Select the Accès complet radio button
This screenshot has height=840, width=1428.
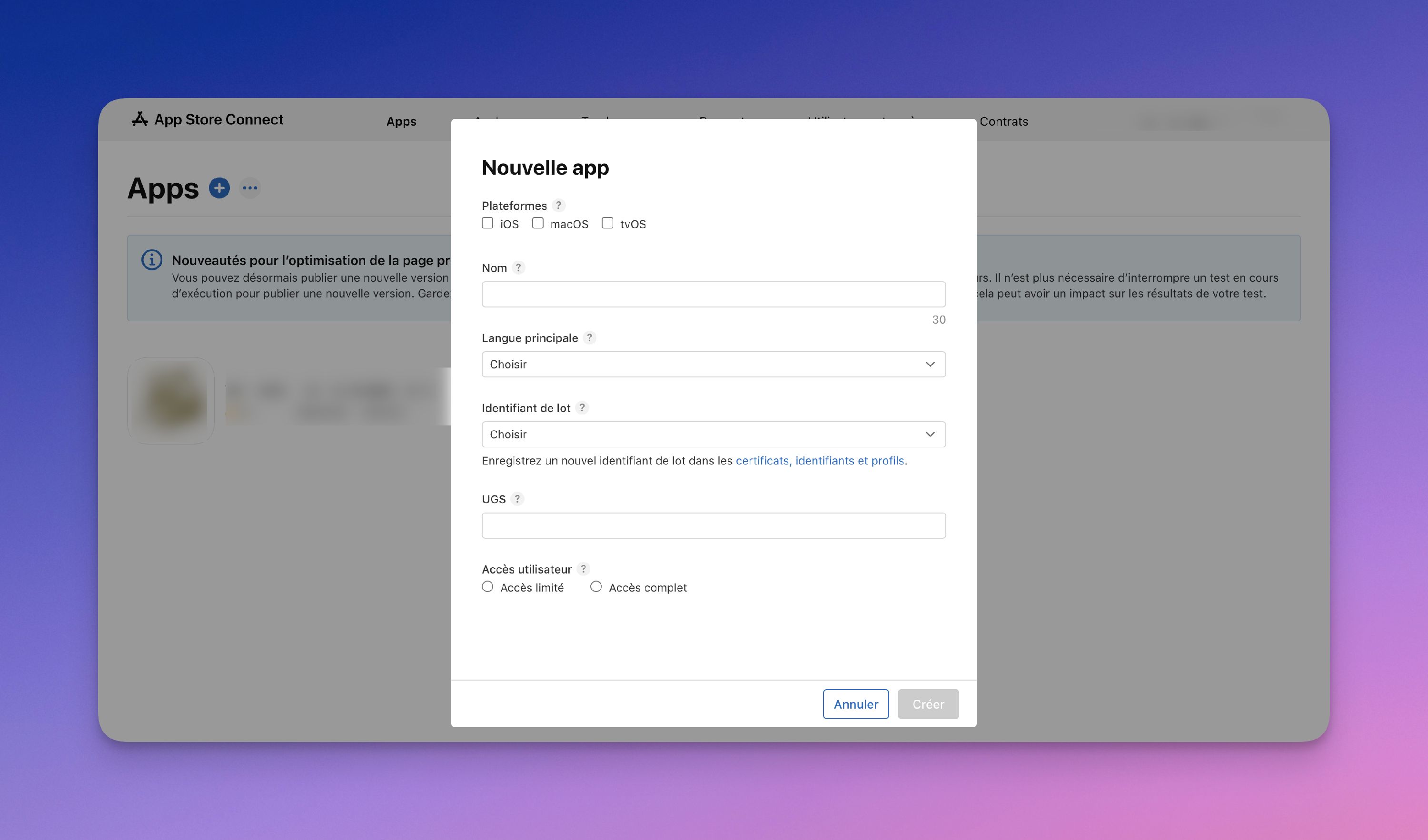[595, 586]
